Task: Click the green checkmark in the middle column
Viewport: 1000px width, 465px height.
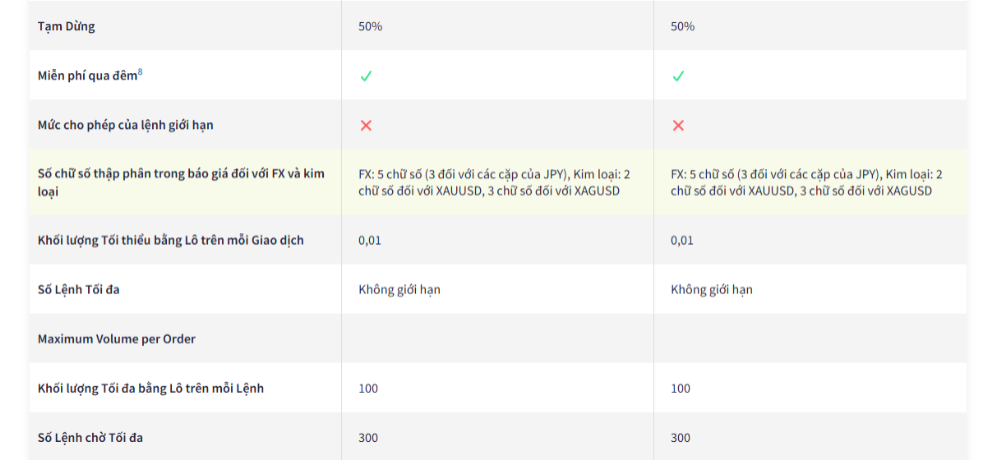Action: click(x=366, y=76)
